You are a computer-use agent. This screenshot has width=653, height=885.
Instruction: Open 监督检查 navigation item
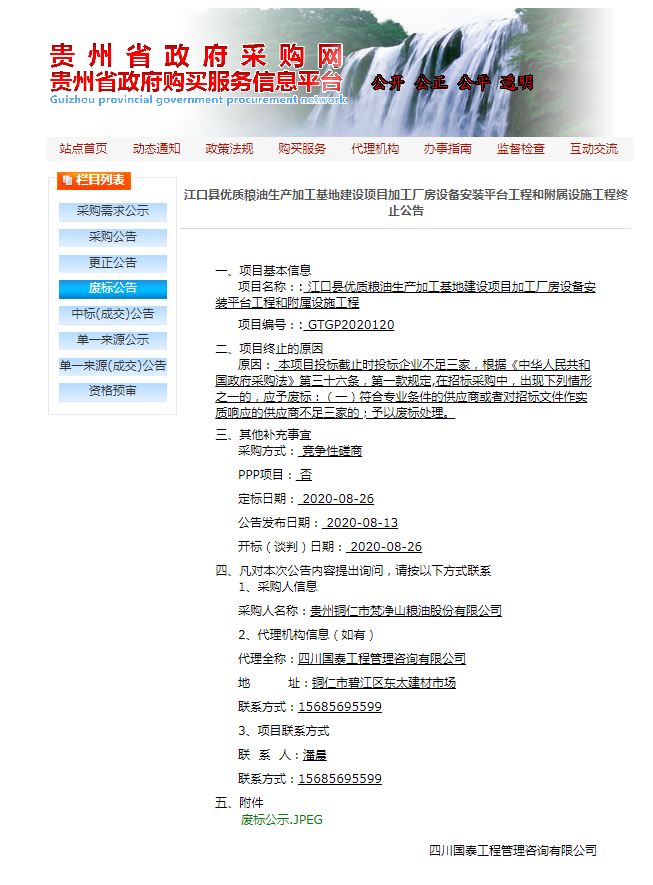tap(521, 149)
